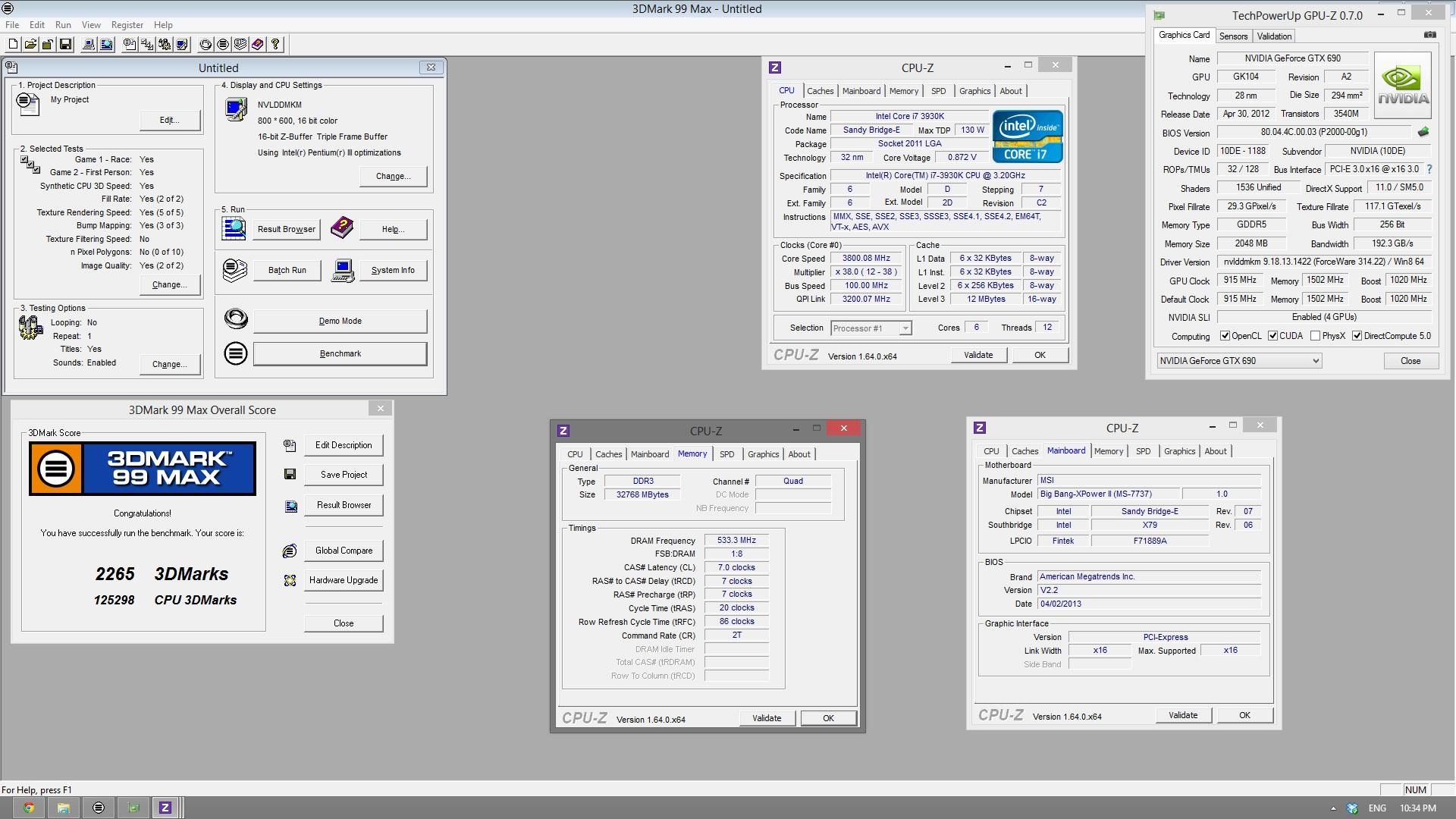The width and height of the screenshot is (1456, 819).
Task: Click the Help button in Run section
Action: 393,229
